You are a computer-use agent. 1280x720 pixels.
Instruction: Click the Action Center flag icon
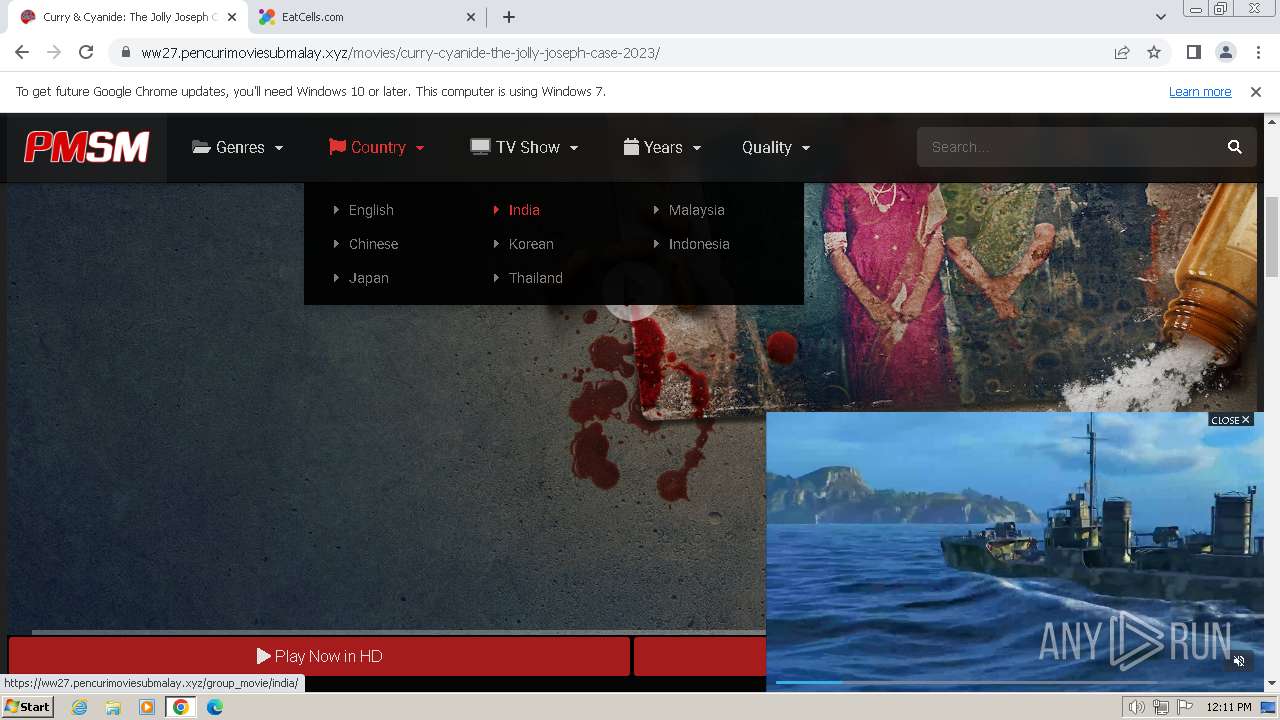pyautogui.click(x=1185, y=707)
